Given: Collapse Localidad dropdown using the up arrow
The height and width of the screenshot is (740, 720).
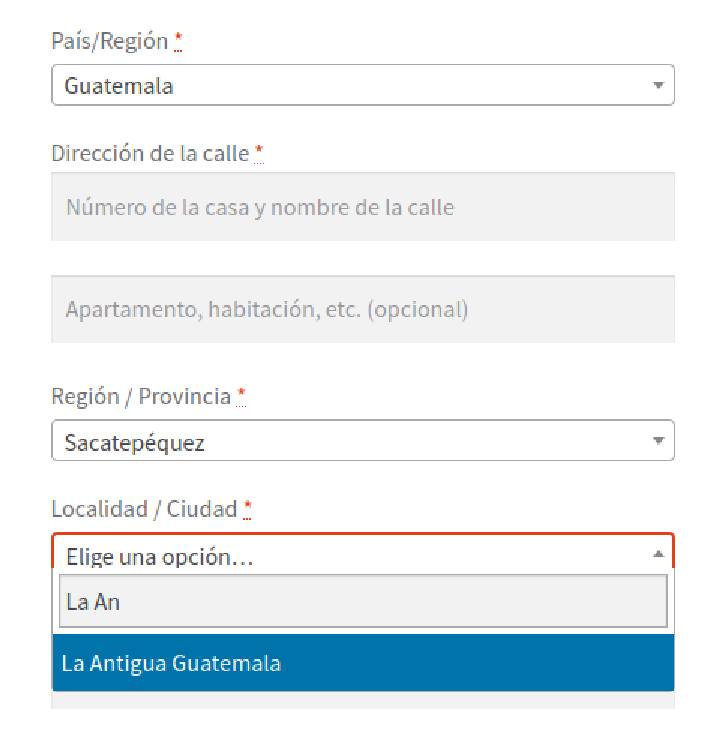Looking at the screenshot, I should (658, 554).
